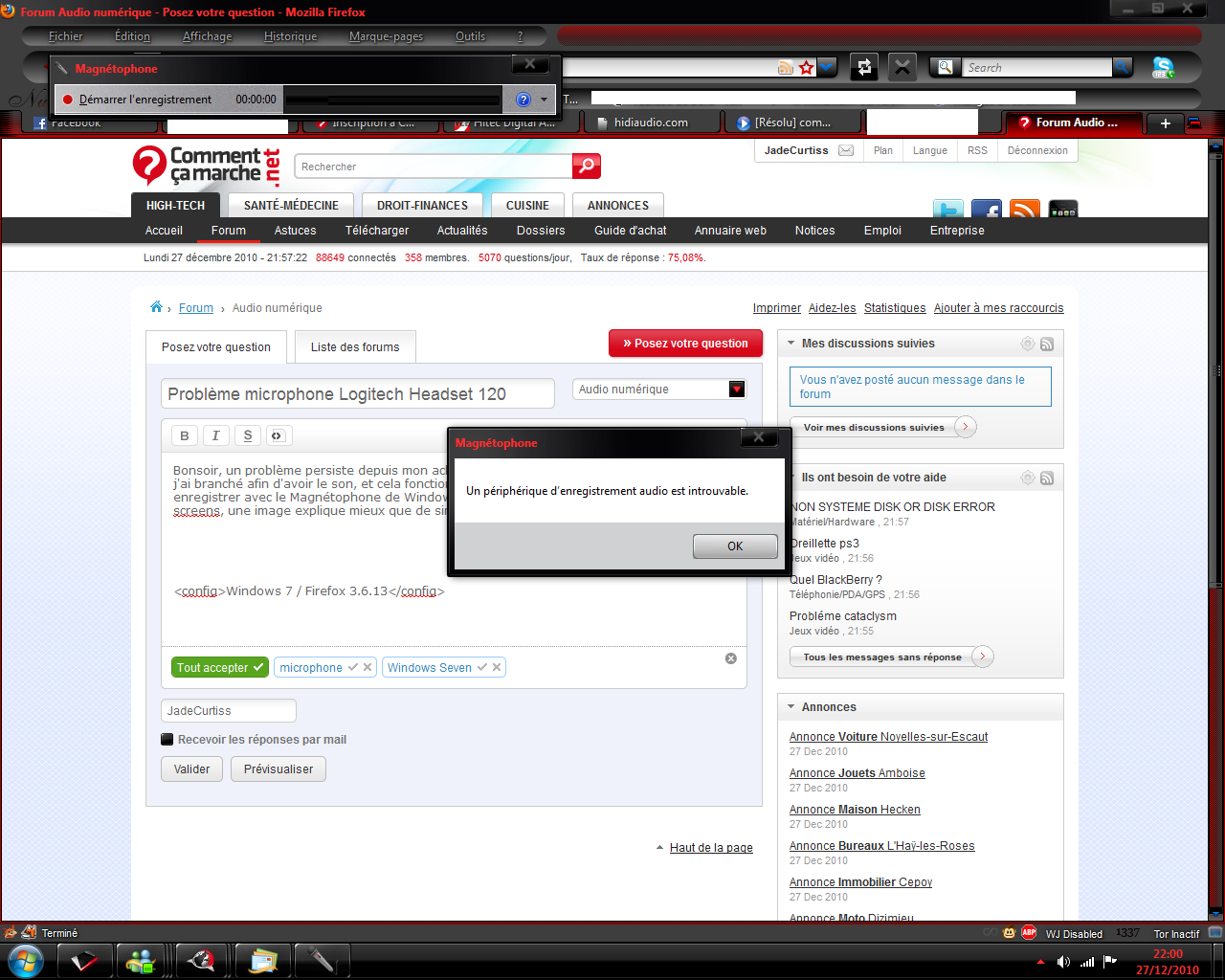The height and width of the screenshot is (980, 1225).
Task: Click OK in the Magnétophone error dialog
Action: click(x=735, y=546)
